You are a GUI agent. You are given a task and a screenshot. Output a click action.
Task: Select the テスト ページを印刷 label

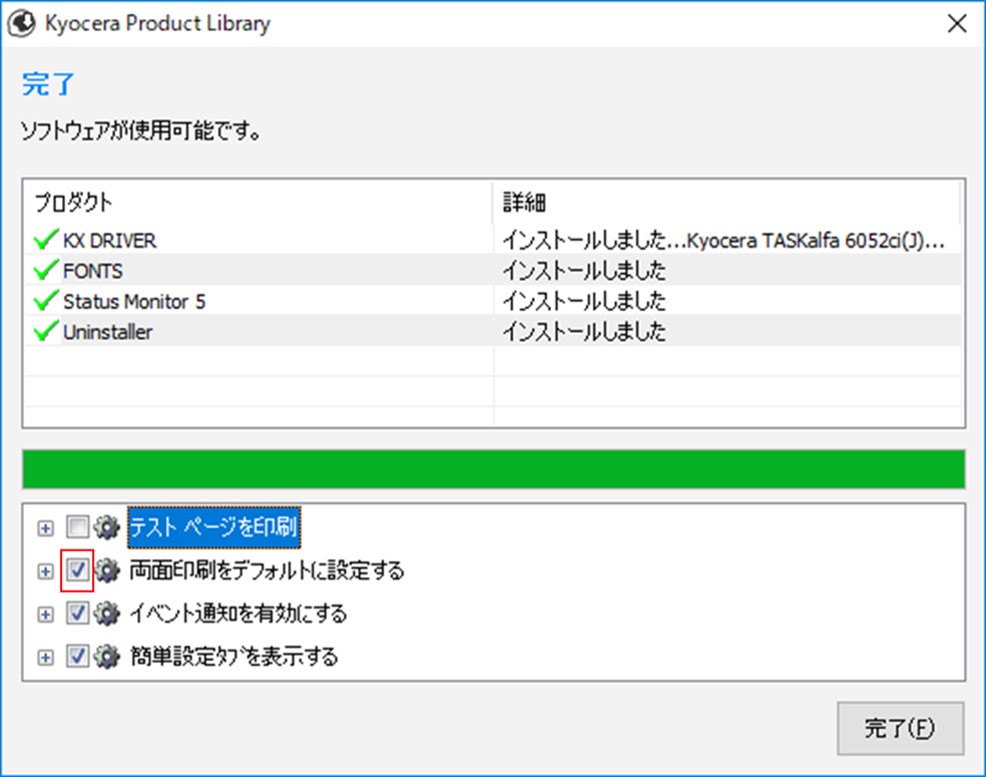(214, 527)
